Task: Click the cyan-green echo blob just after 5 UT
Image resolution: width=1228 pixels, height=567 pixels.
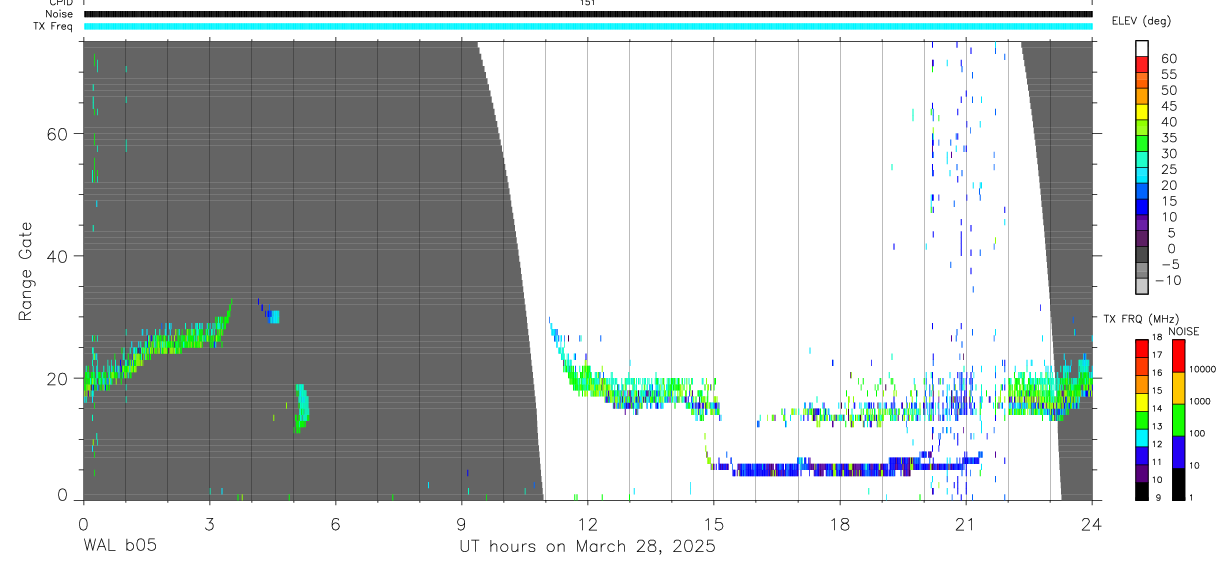Action: 301,408
